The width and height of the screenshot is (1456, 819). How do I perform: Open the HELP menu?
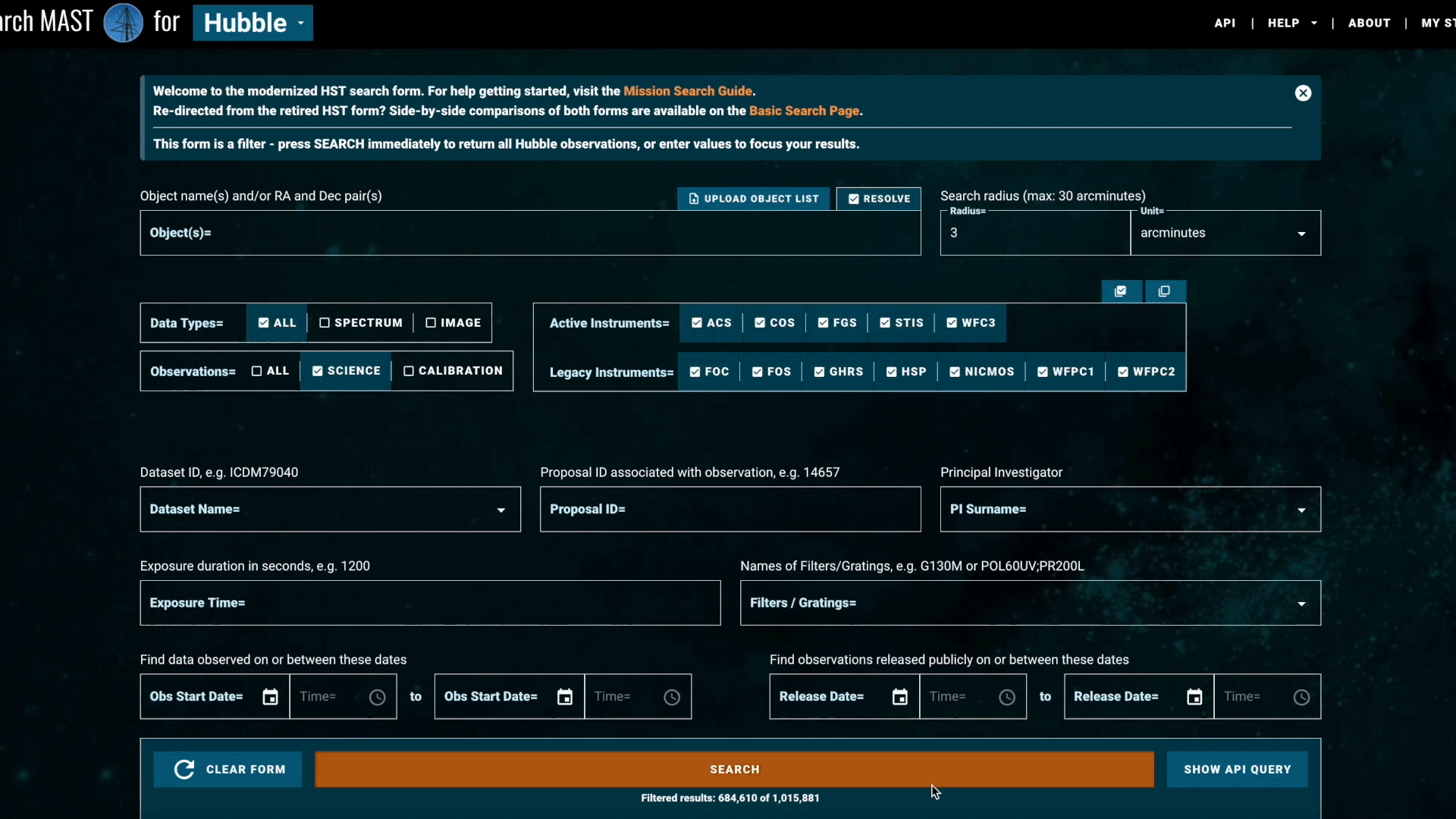pyautogui.click(x=1292, y=23)
